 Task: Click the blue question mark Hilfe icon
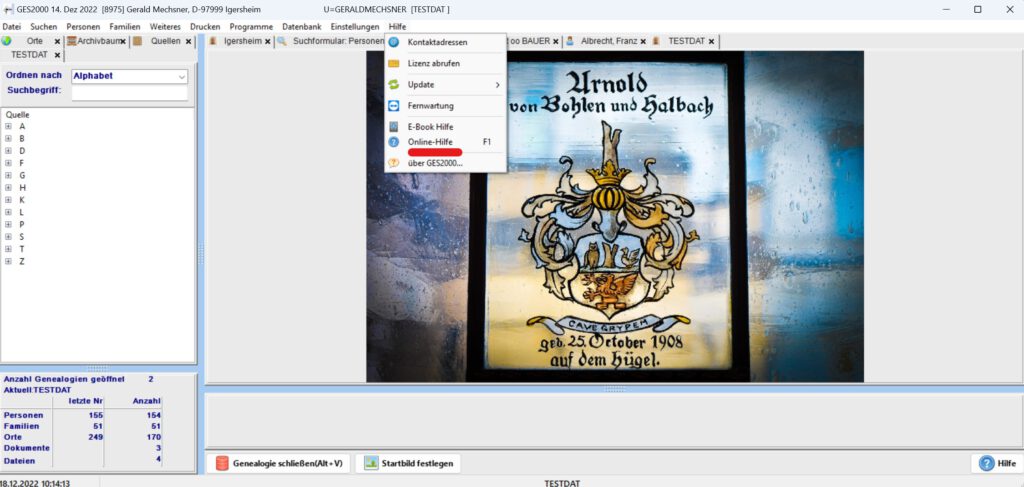pos(986,463)
